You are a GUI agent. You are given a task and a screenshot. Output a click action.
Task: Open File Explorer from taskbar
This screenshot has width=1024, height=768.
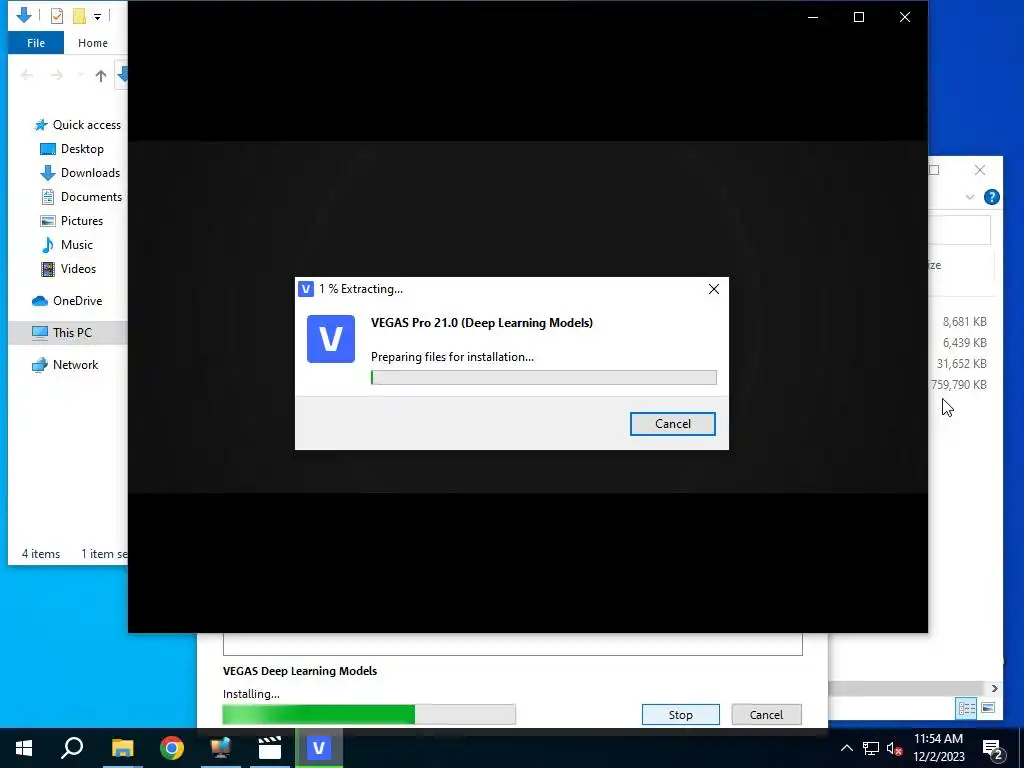[x=122, y=748]
